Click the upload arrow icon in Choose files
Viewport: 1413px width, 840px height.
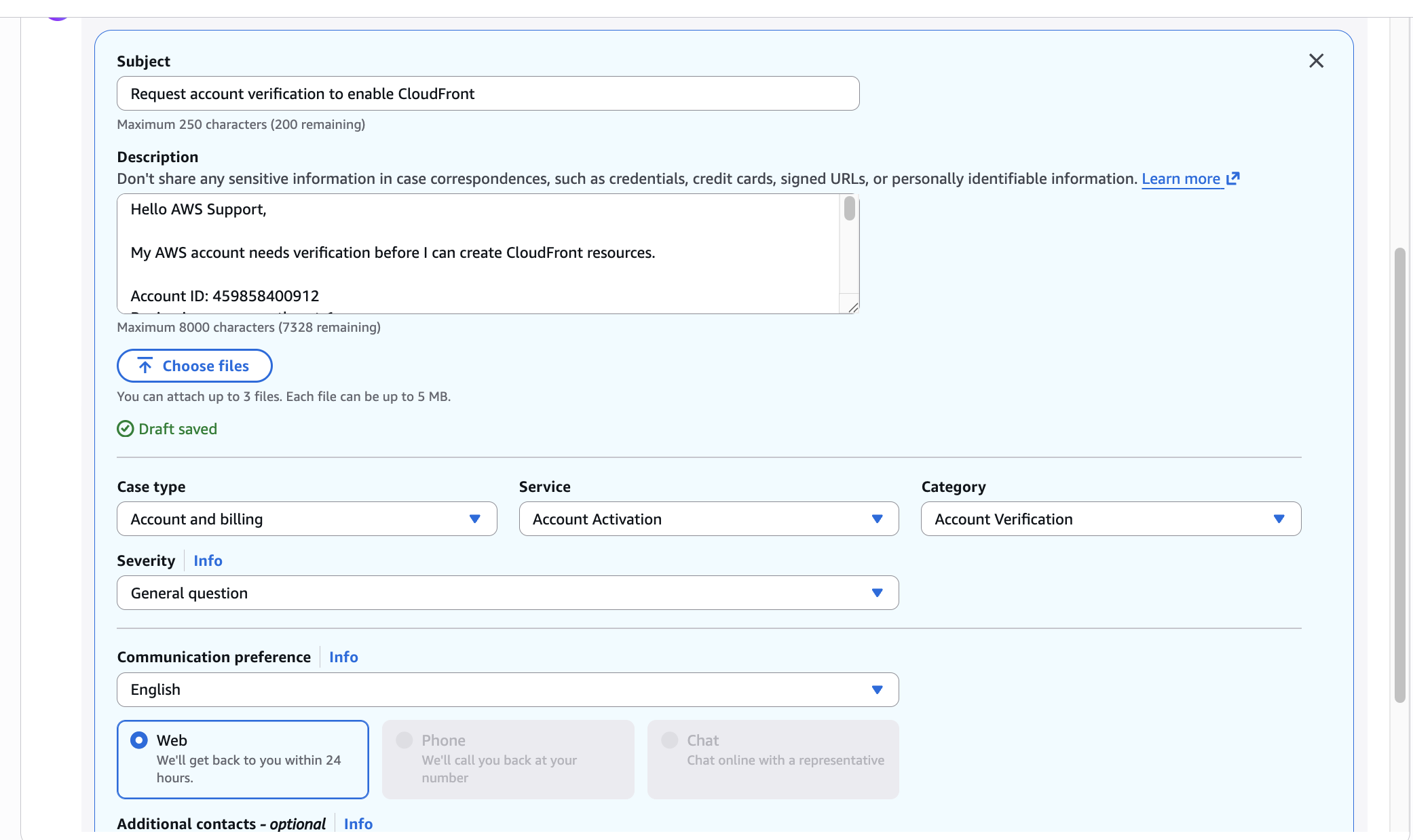[145, 366]
